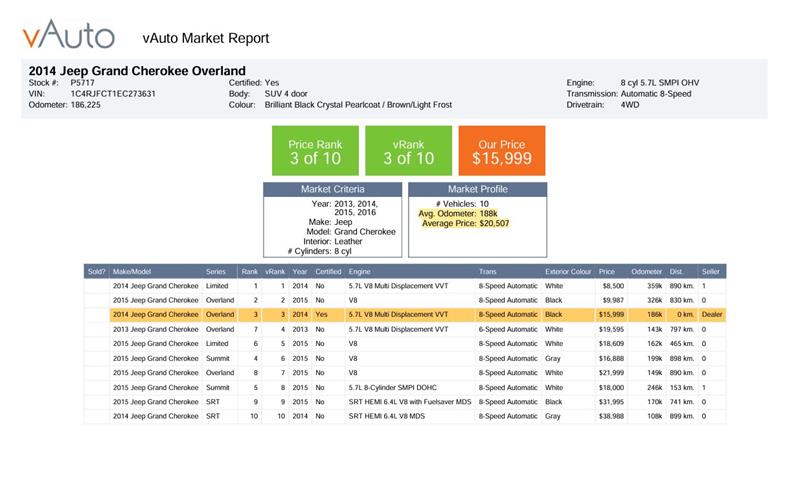The height and width of the screenshot is (480, 800).
Task: Select the $19,595 price cell
Action: click(x=611, y=330)
